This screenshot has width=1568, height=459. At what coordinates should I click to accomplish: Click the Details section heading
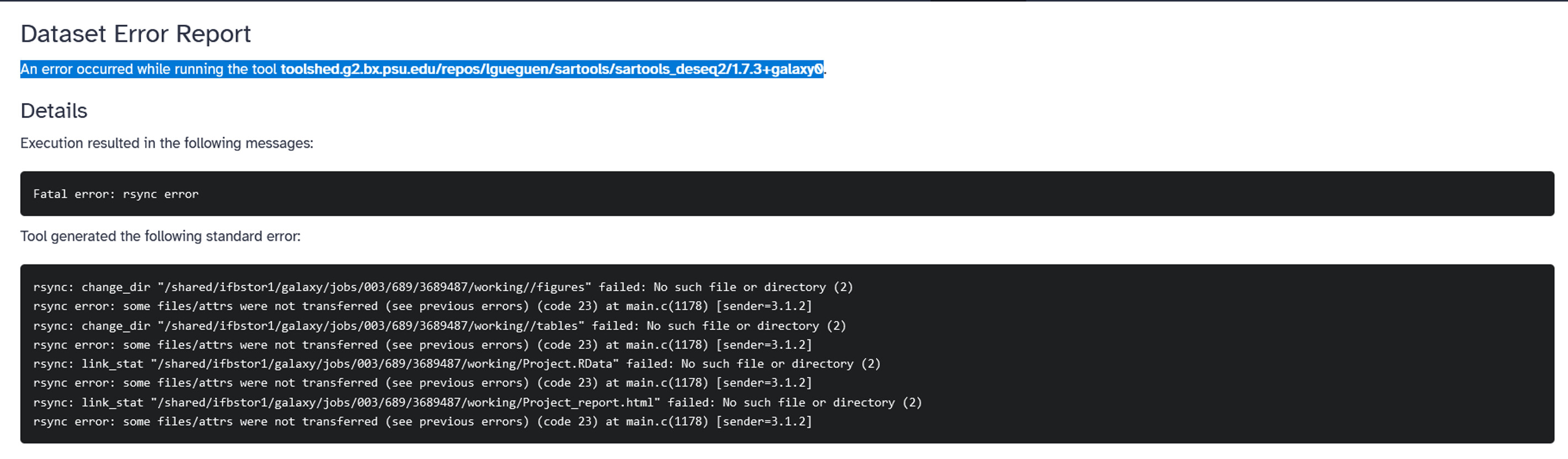tap(53, 111)
